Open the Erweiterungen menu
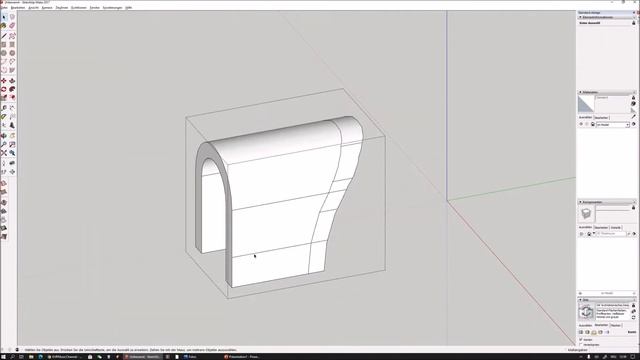The width and height of the screenshot is (640, 360). point(112,8)
